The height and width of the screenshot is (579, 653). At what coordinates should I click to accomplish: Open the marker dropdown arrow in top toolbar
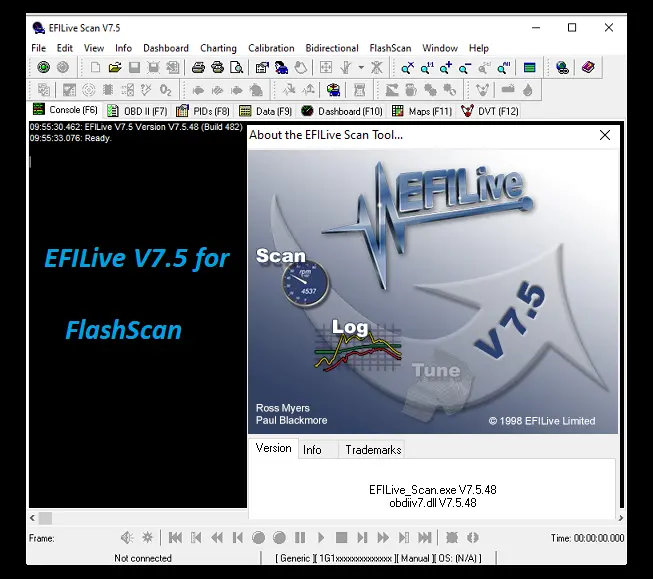361,67
